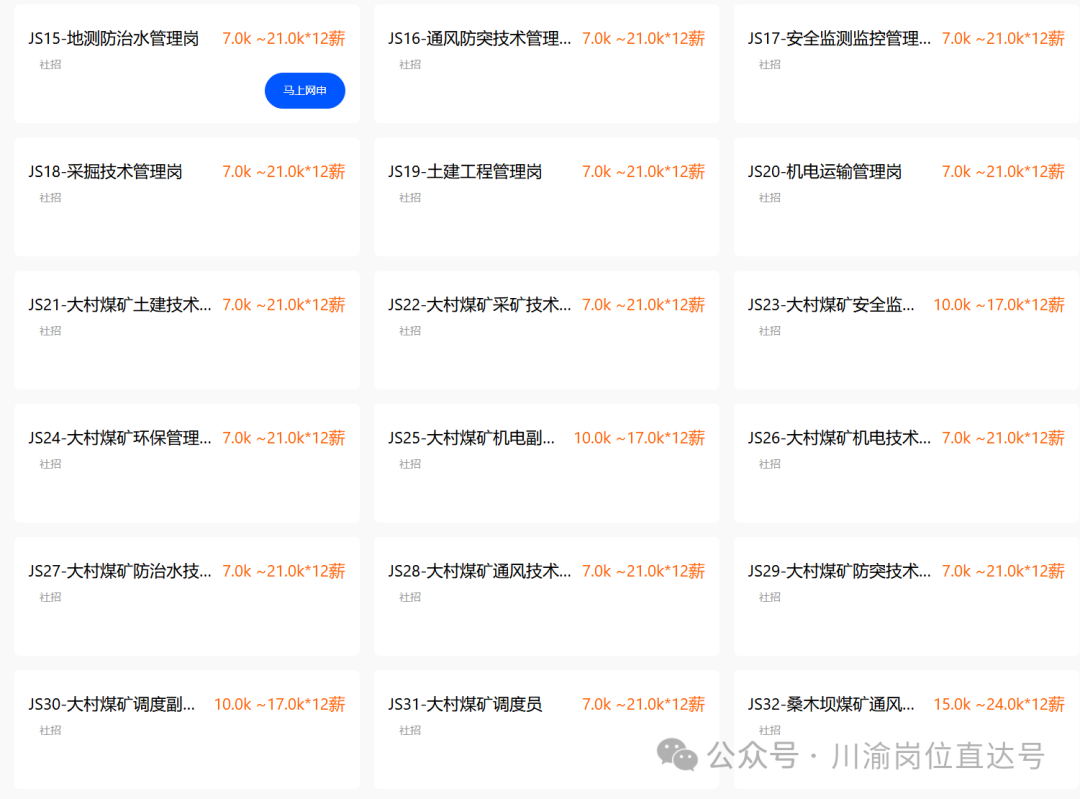Click the 社招 tag under JS17
This screenshot has height=799, width=1080.
point(769,65)
